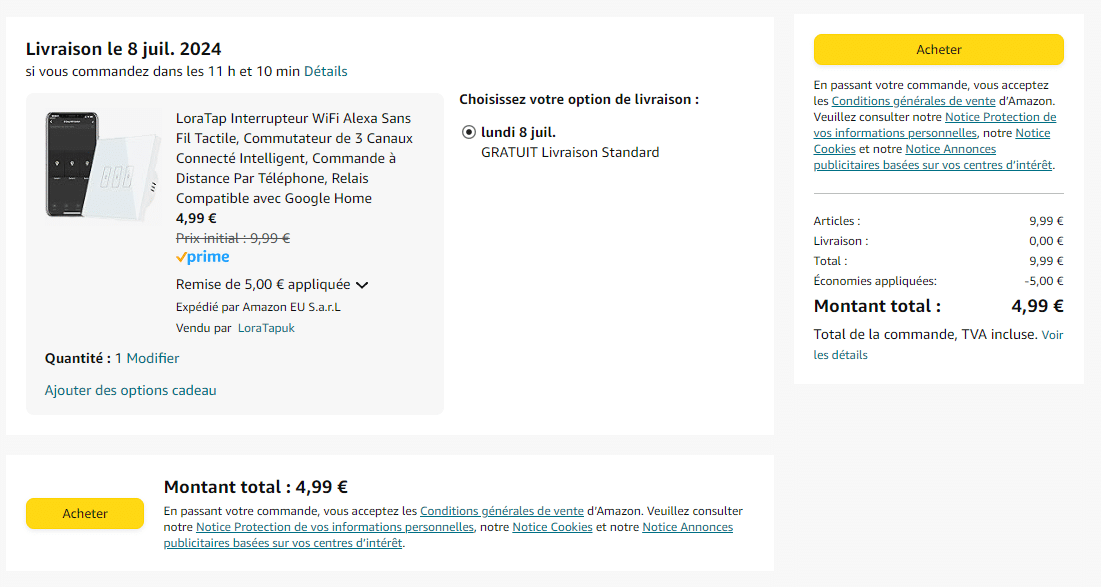This screenshot has width=1101, height=587.
Task: Click GRATUIT Livraison Standard text
Action: tap(570, 152)
